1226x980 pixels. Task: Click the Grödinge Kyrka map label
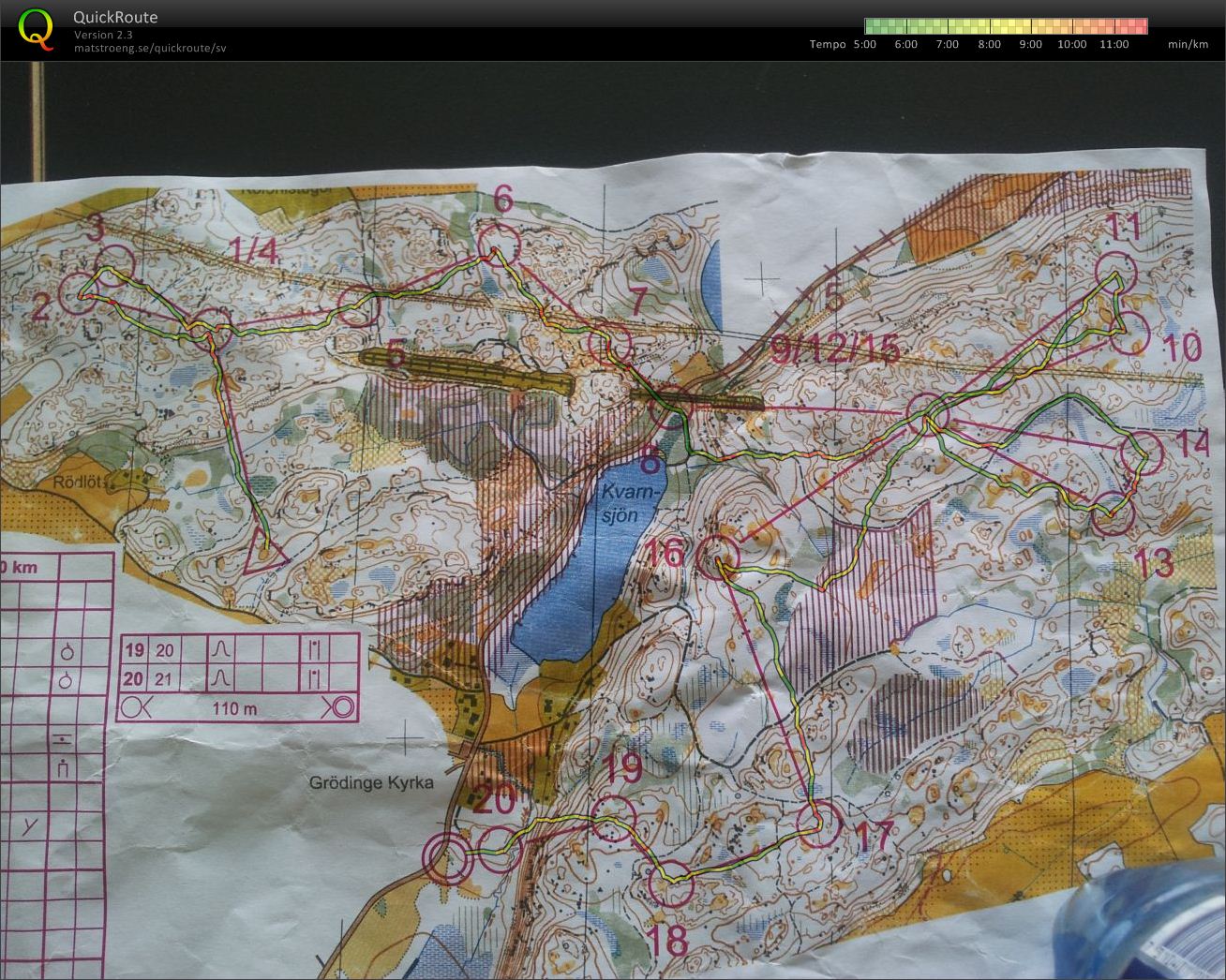(371, 781)
